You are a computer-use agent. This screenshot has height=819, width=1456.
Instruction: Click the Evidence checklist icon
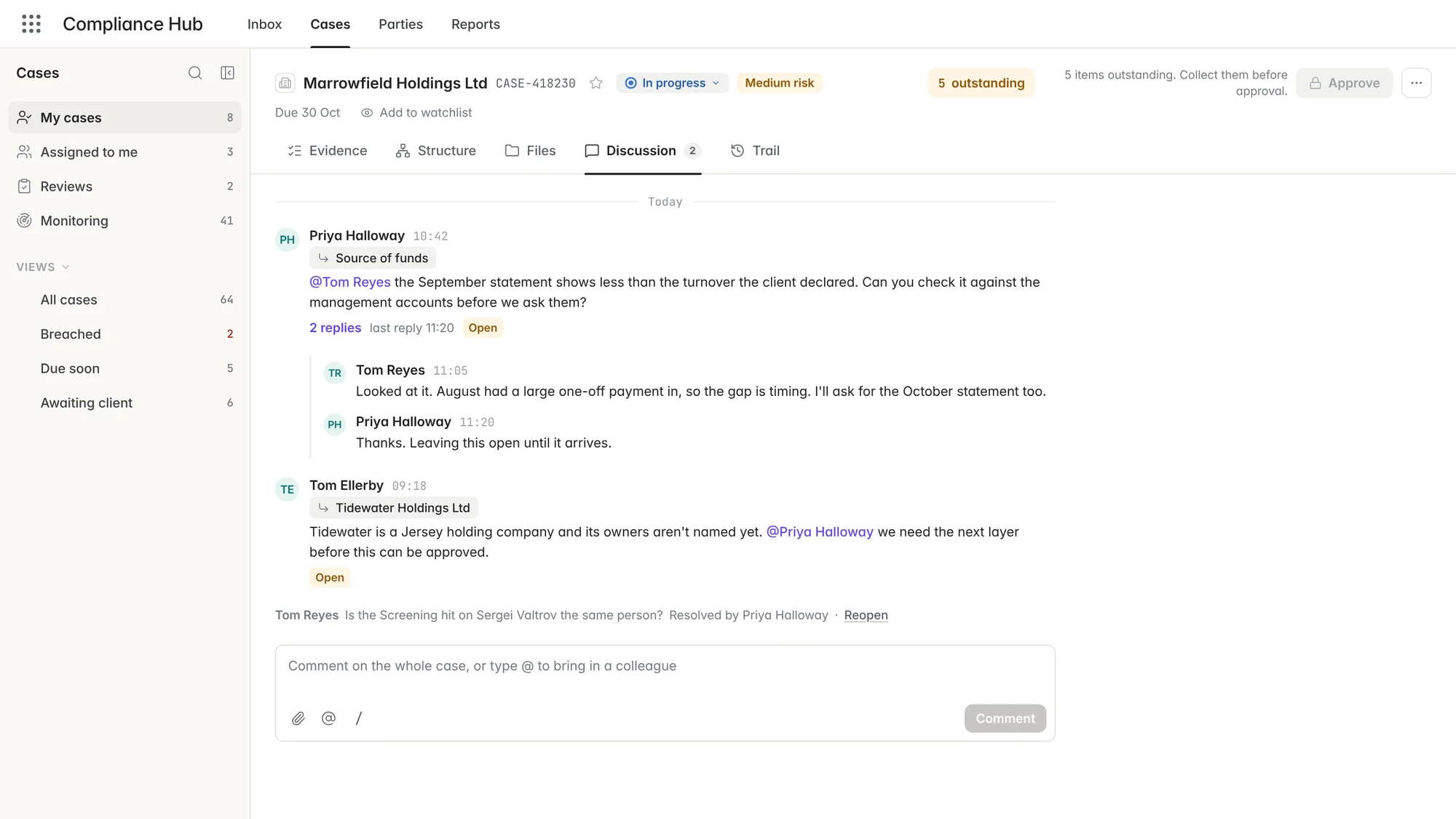click(x=294, y=151)
